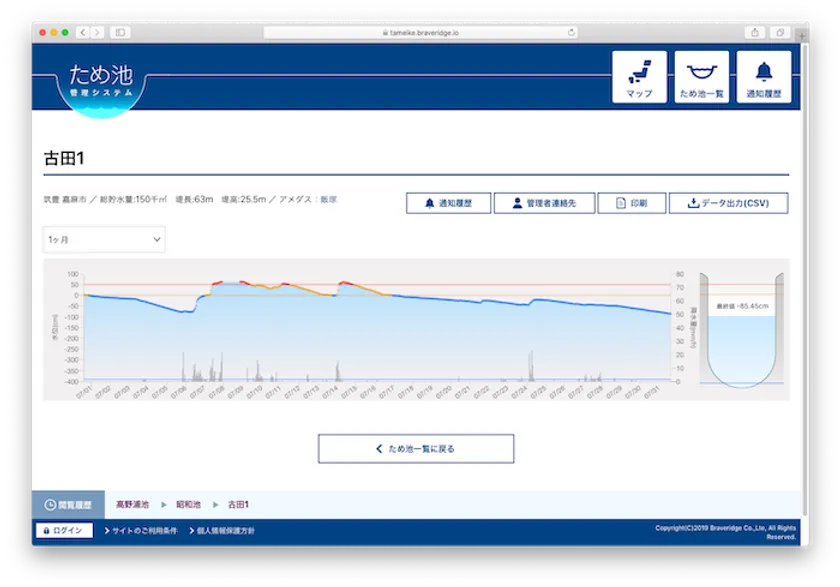Click the ため池 管理システム logo
This screenshot has height=587, width=840.
(x=100, y=80)
